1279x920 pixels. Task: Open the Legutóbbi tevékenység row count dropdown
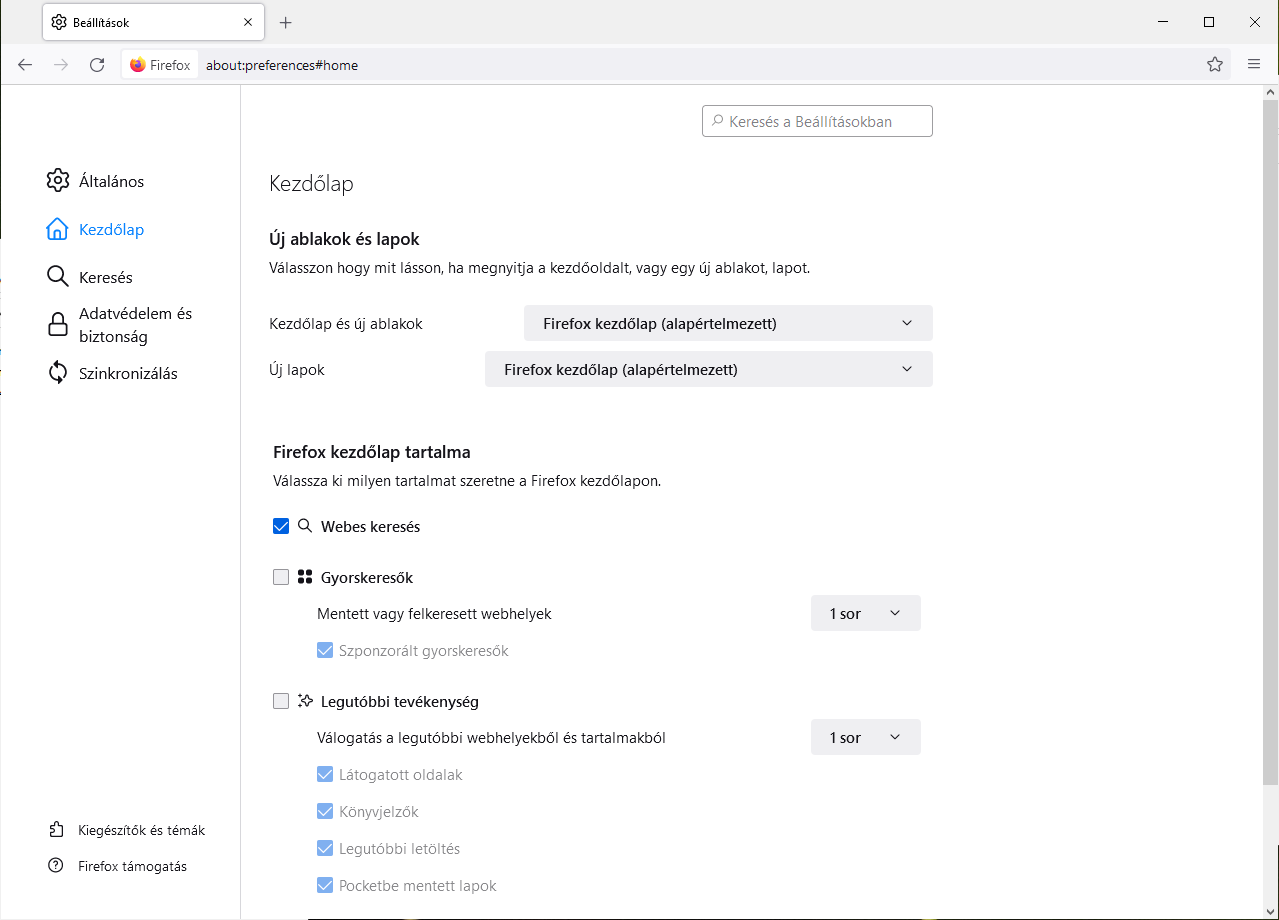pos(865,737)
